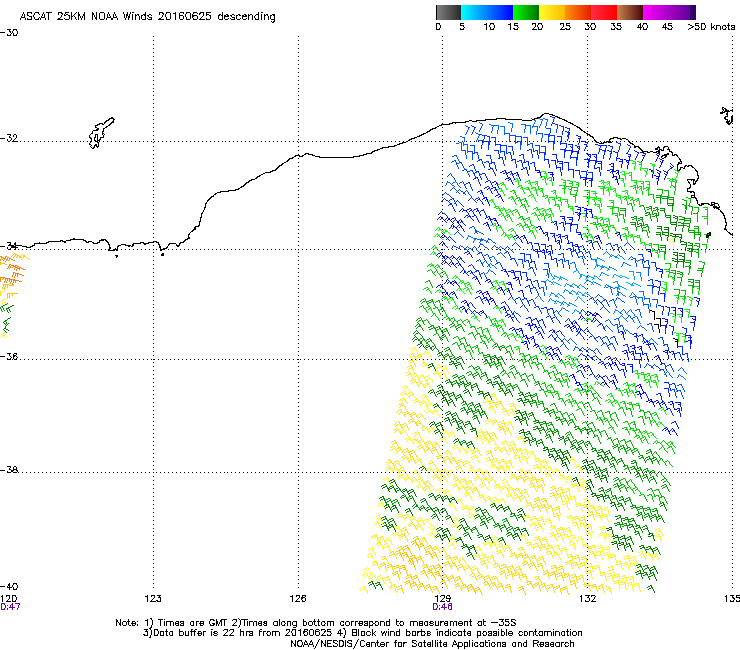Viewport: 740px width, 650px height.
Task: Click the red 30–35 knots legend segment
Action: [604, 12]
